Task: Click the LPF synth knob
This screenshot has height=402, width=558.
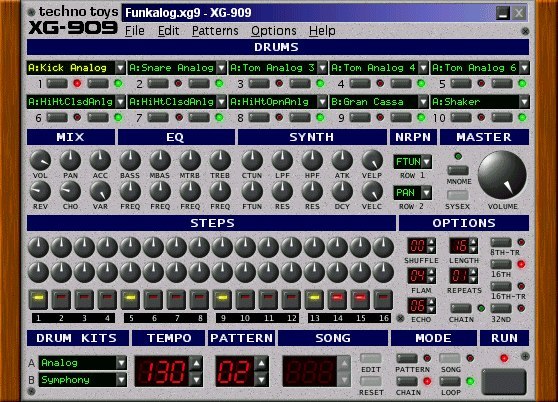Action: point(282,160)
